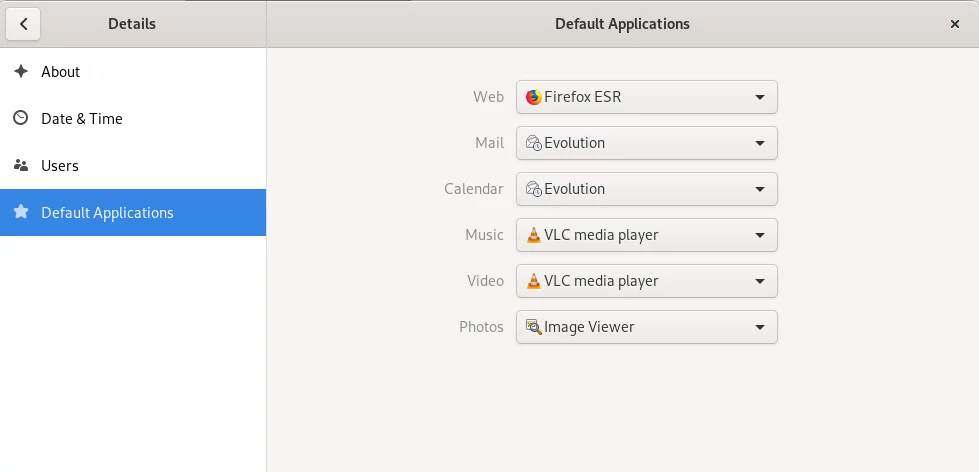This screenshot has width=979, height=472.
Task: Click the Evolution icon in the Mail field
Action: point(533,143)
